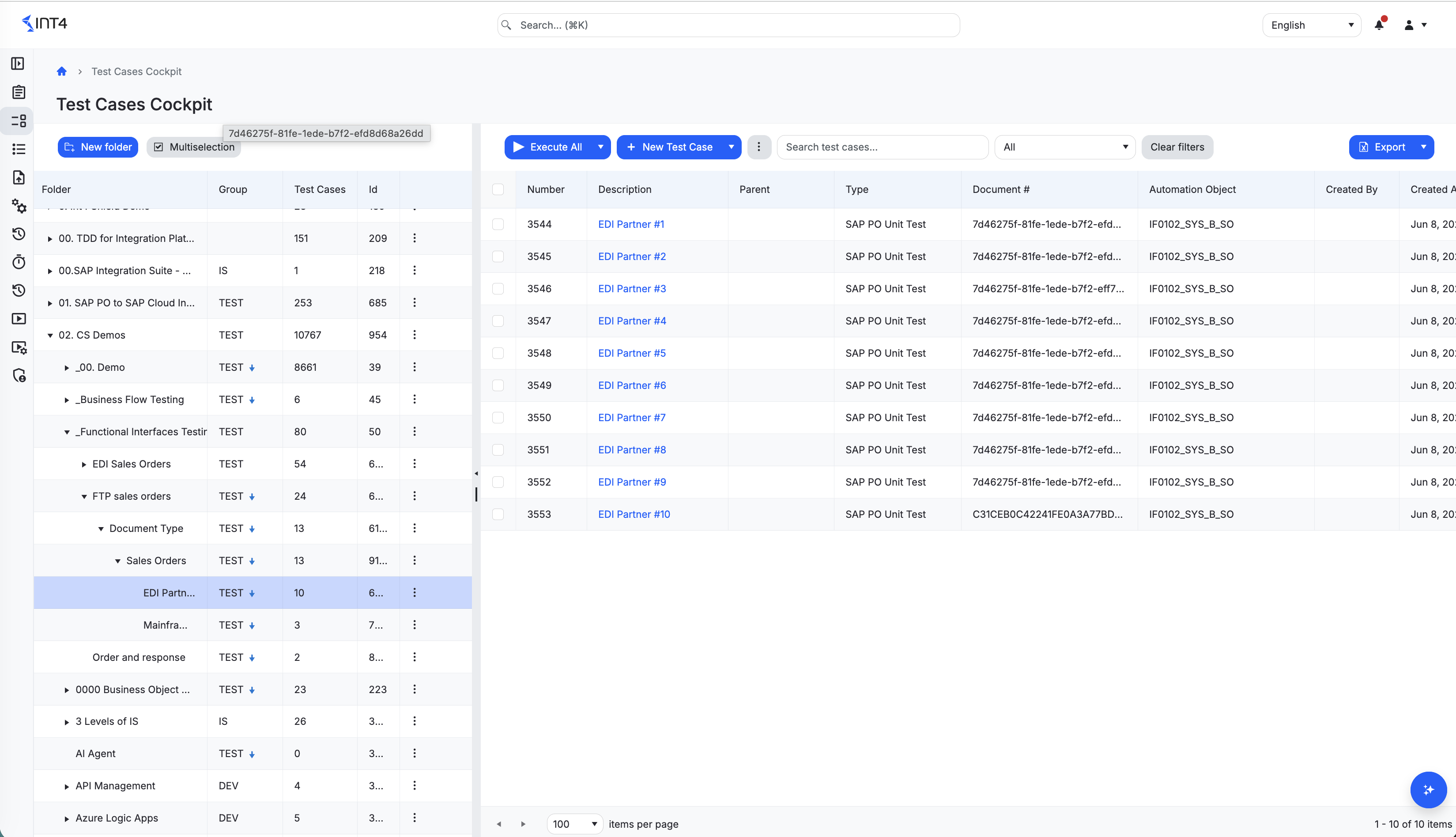Open more actions beside New Test Case
Image resolution: width=1456 pixels, height=837 pixels.
click(759, 147)
